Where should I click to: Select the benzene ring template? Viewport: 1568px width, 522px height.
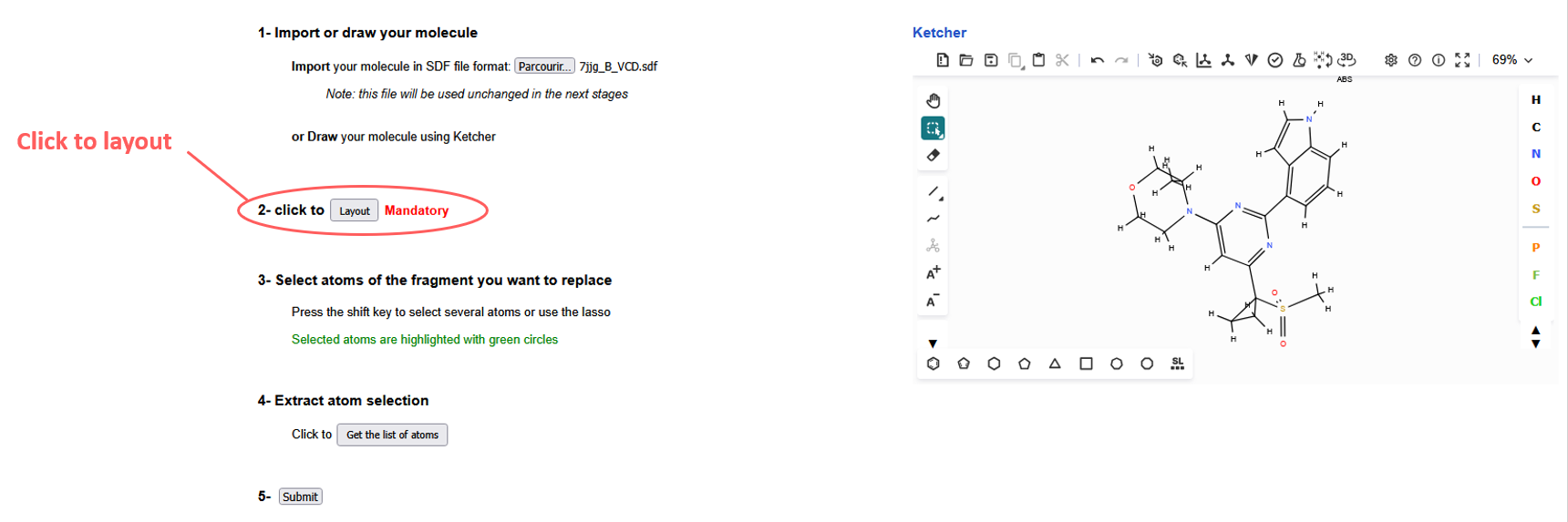[933, 363]
